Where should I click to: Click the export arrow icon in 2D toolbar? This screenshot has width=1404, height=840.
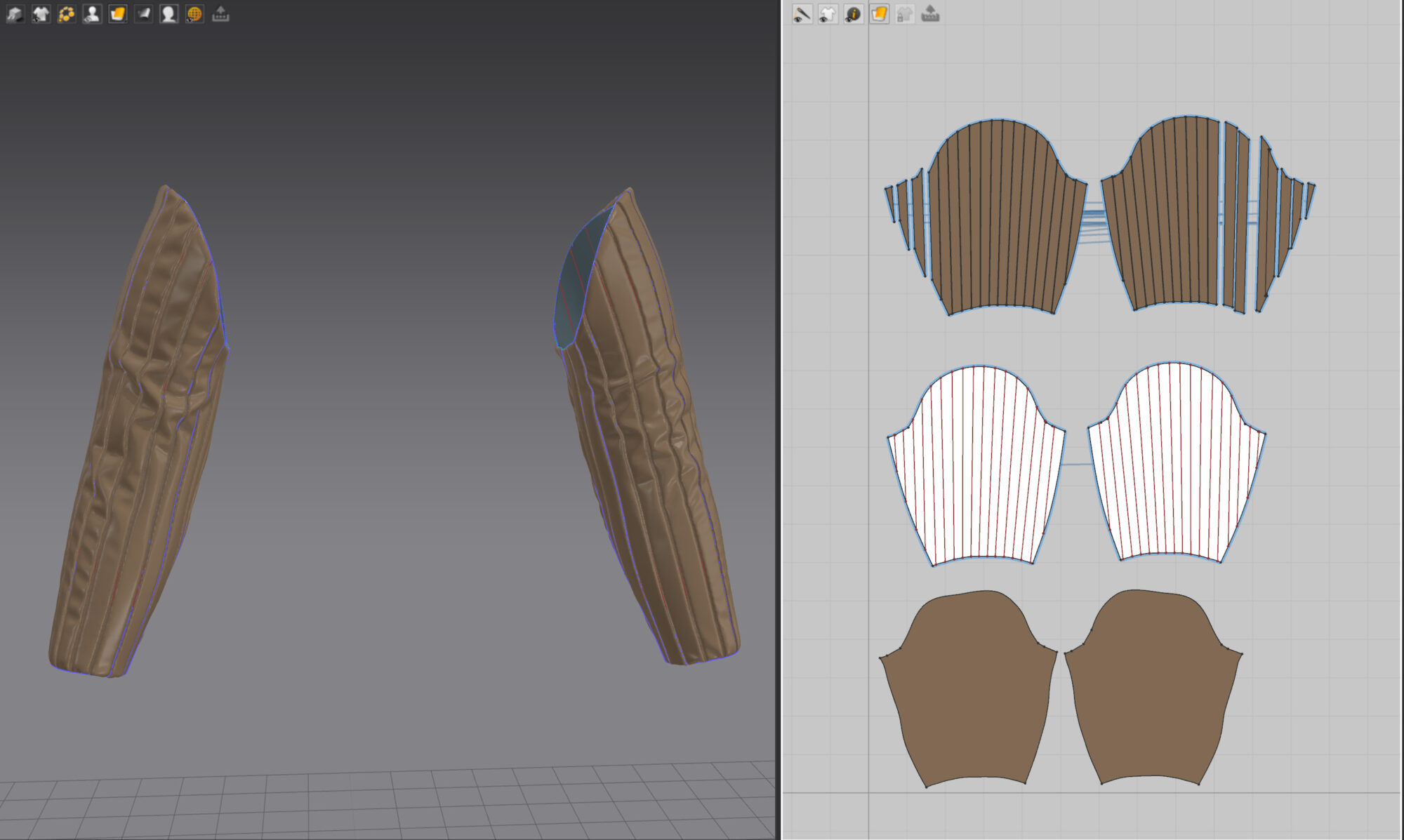coord(930,14)
